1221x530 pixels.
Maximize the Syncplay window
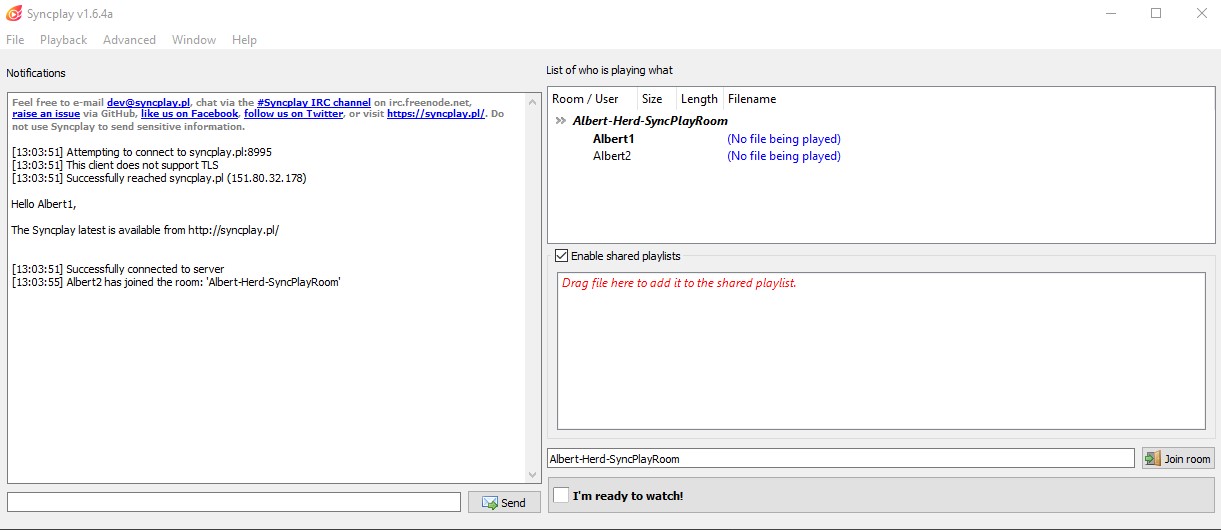[1155, 13]
